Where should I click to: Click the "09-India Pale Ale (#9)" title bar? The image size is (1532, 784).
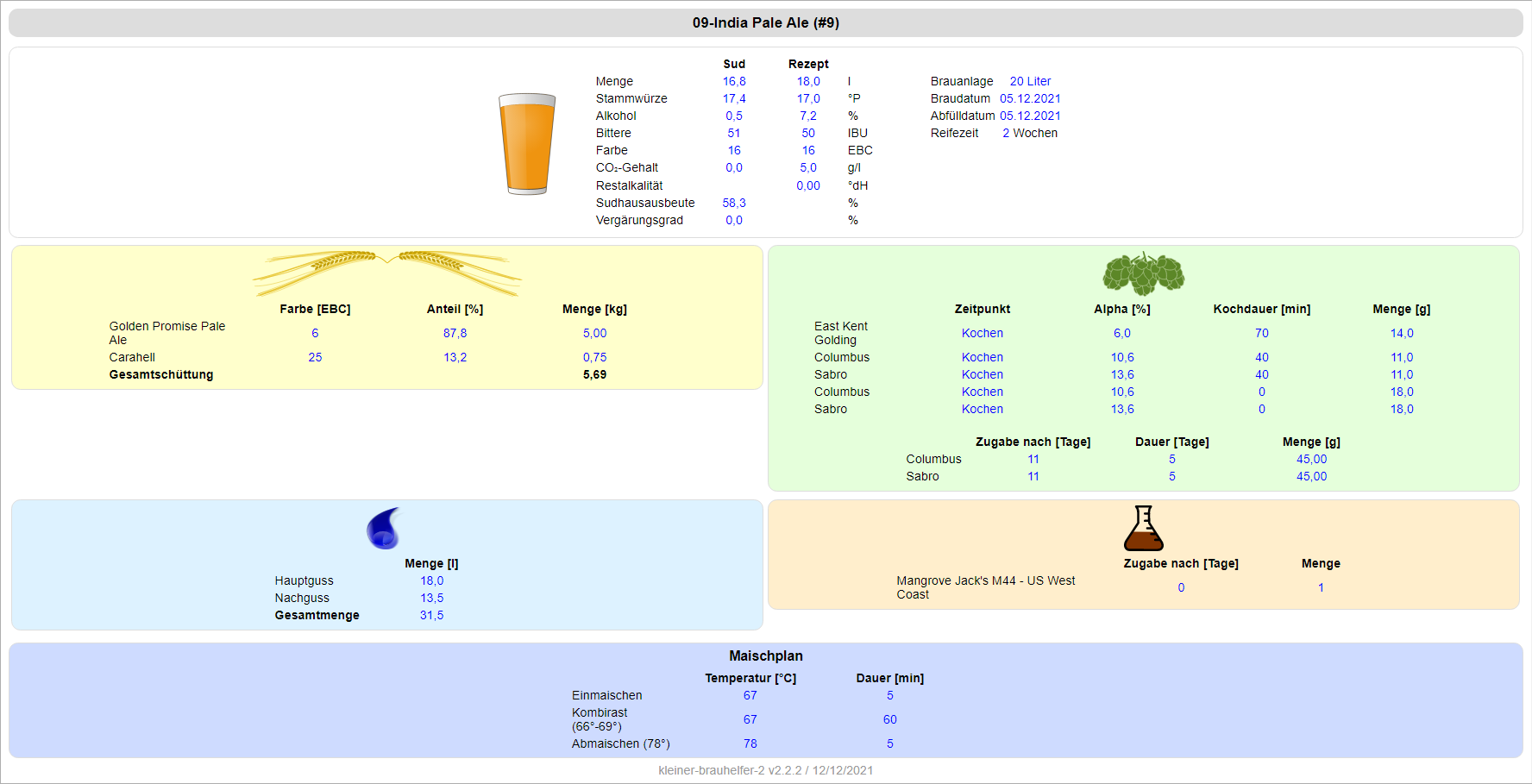point(765,22)
